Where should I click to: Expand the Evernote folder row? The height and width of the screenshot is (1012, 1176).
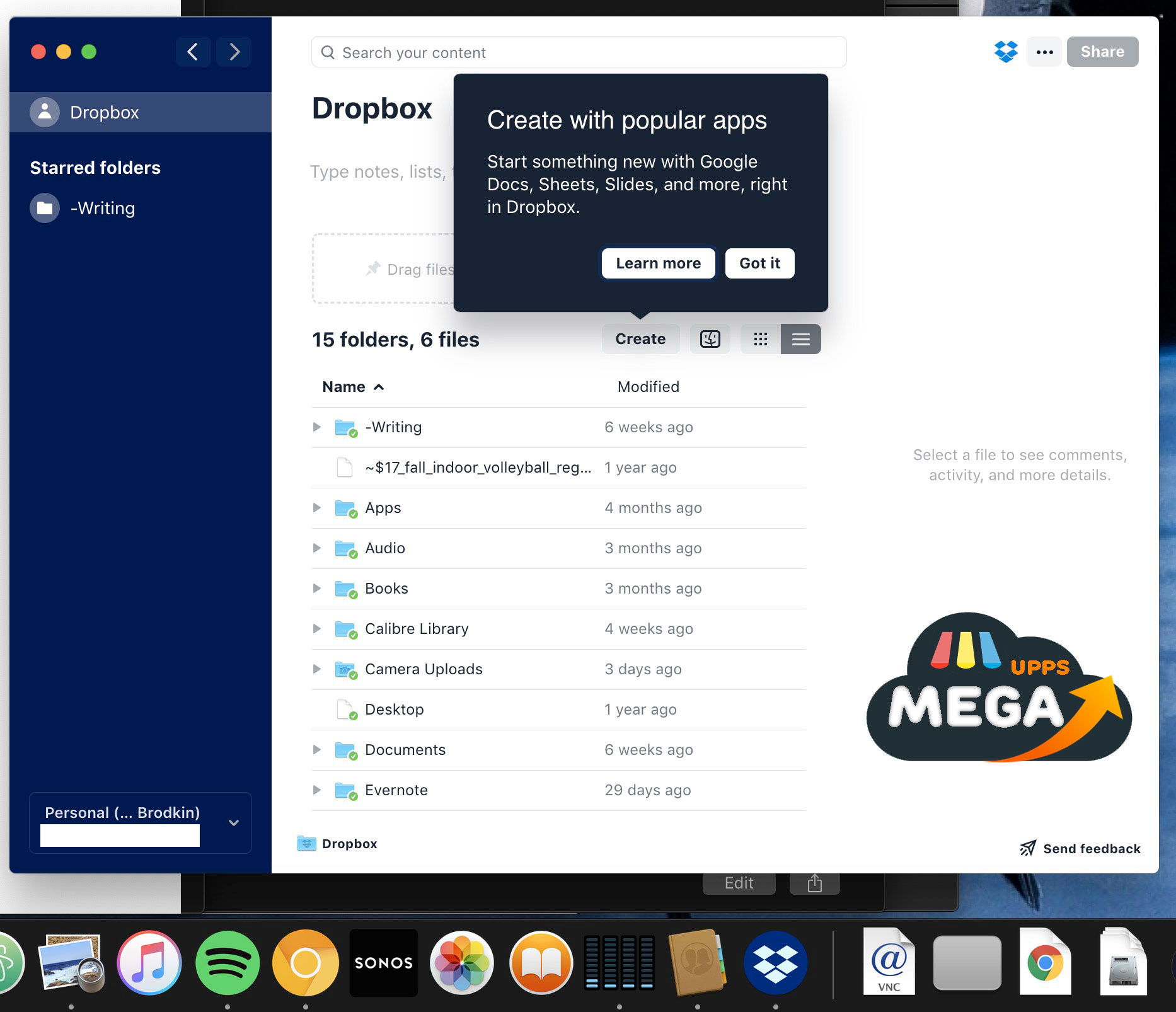pos(317,790)
